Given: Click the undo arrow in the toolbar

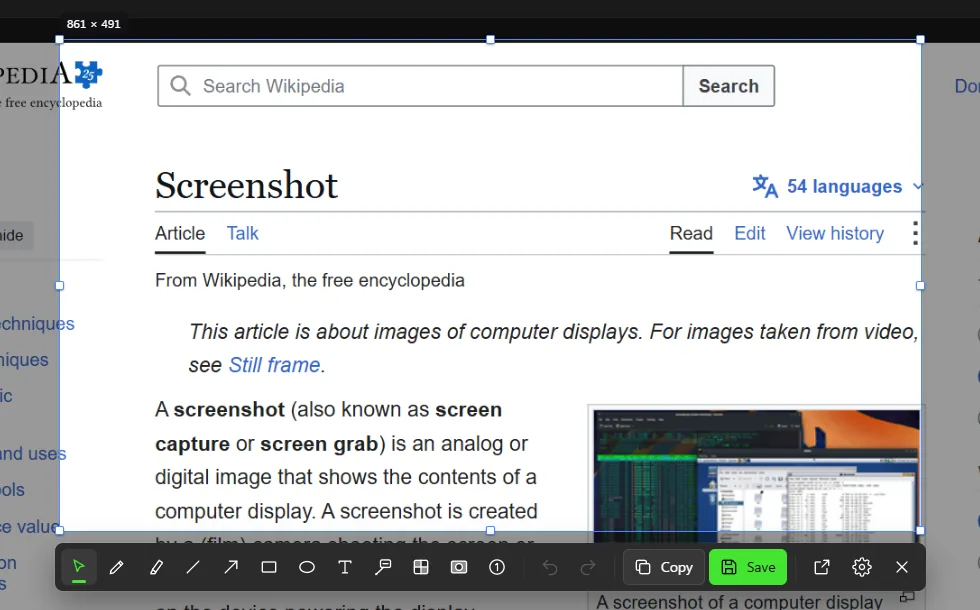Looking at the screenshot, I should [x=550, y=567].
